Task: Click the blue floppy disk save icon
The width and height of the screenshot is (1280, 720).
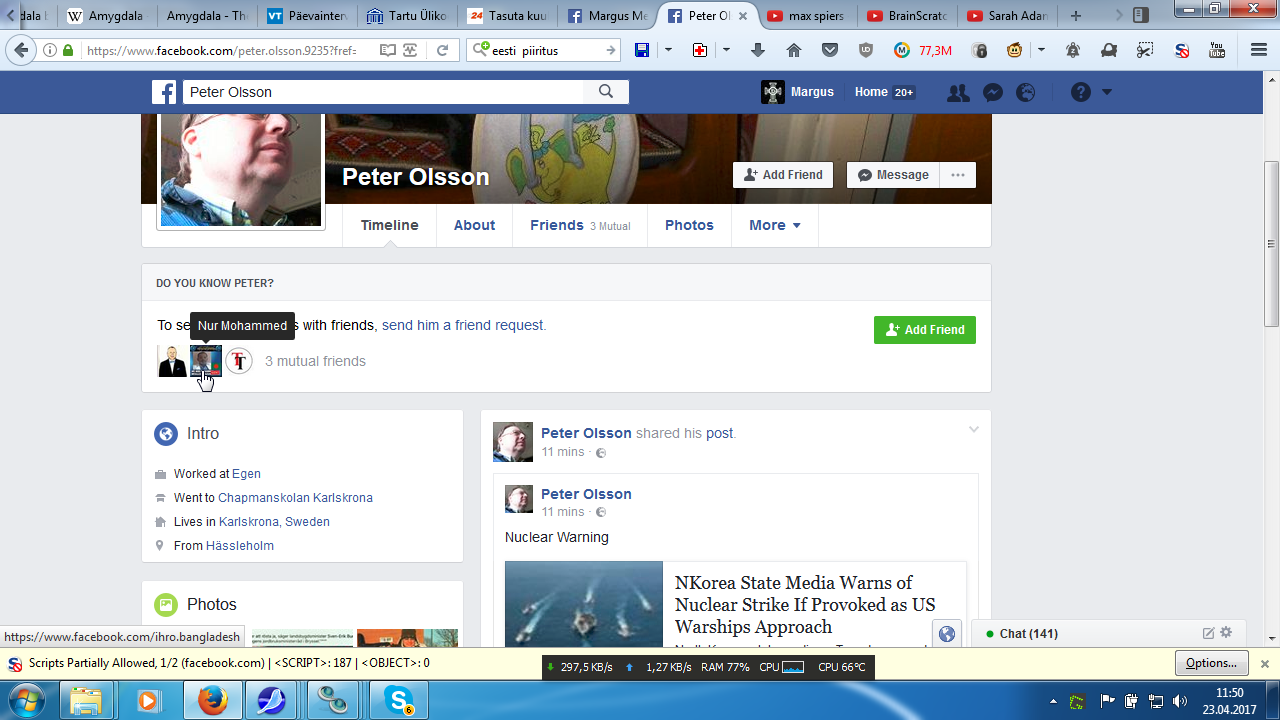Action: [x=642, y=50]
